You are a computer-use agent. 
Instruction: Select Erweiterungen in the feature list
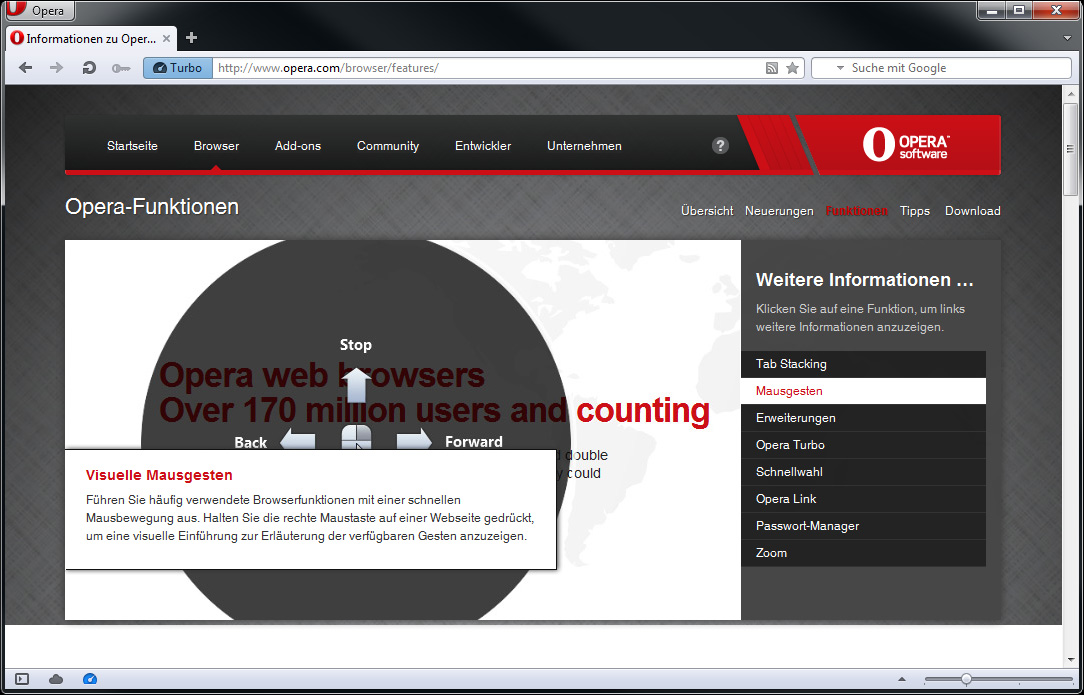(x=863, y=418)
